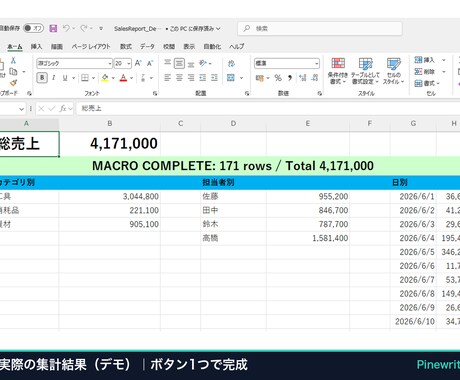
Task: Increase indent in alignment group
Action: pos(214,78)
